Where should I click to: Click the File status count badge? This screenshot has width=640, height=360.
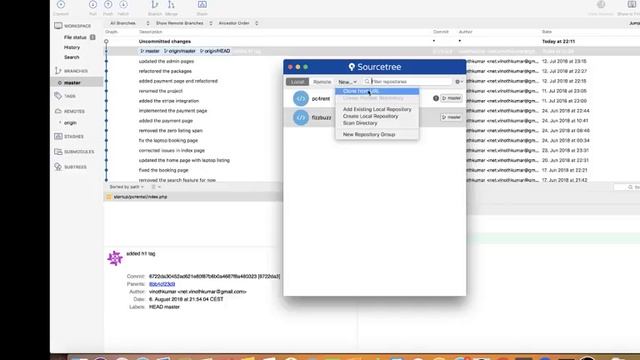tap(93, 37)
